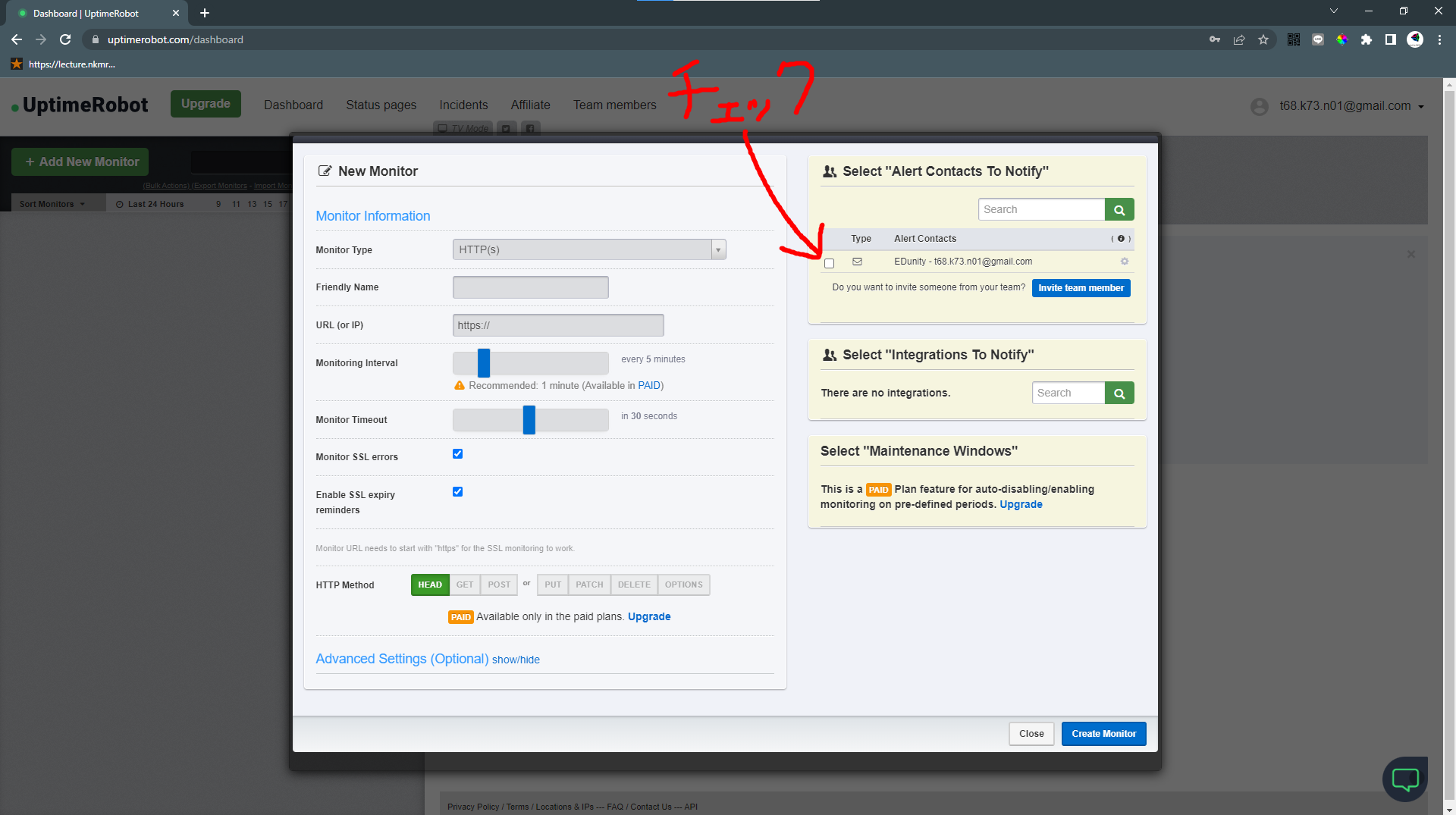Viewport: 1456px width, 815px height.
Task: Uncheck Enable SSL expiry reminders checkbox
Action: pos(457,492)
